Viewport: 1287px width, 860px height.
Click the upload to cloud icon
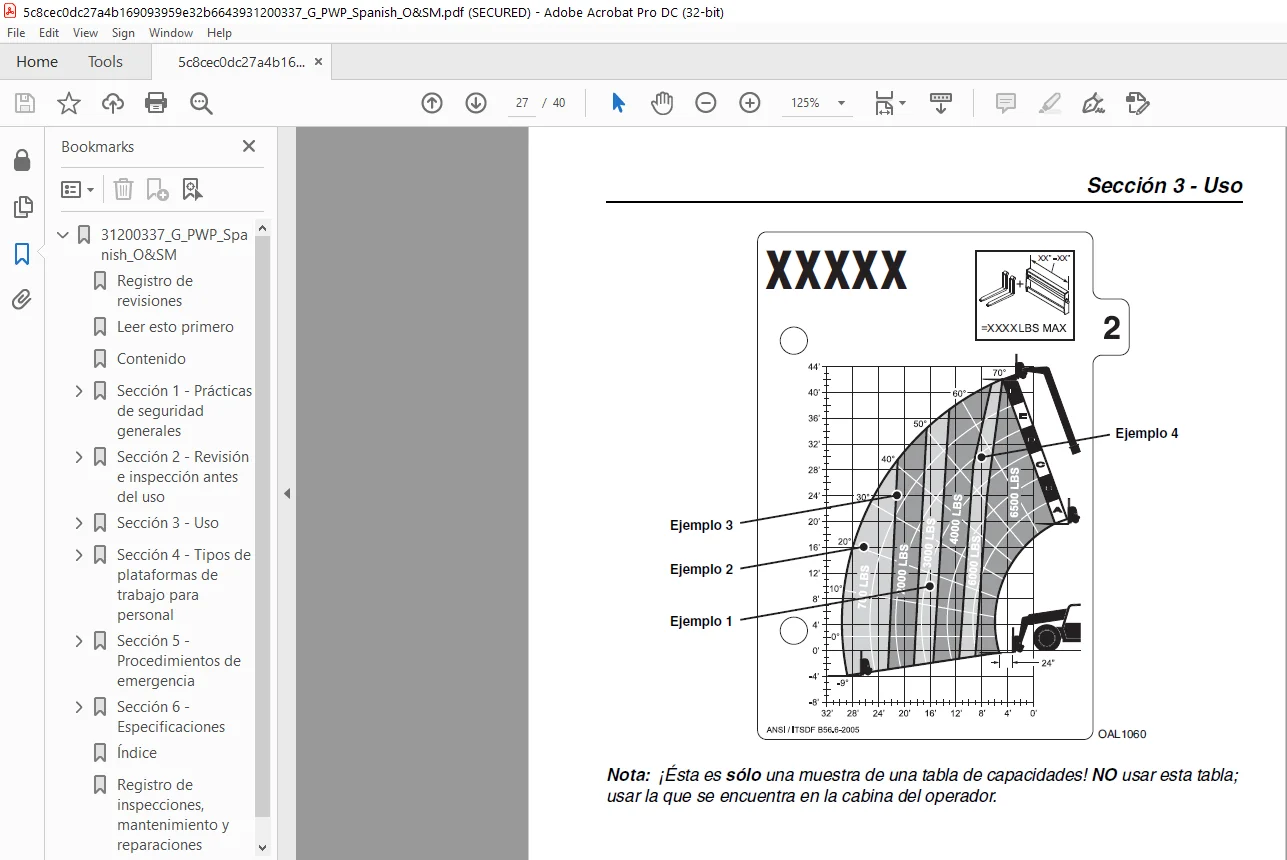pos(113,103)
